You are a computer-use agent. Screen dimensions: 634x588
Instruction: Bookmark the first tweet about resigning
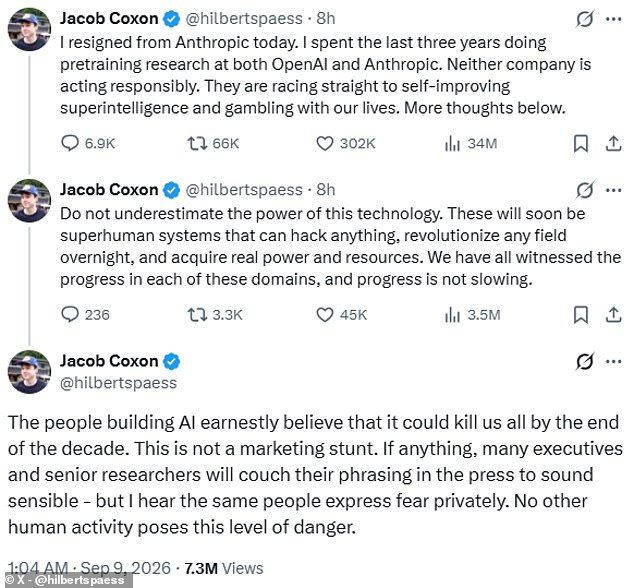[x=581, y=143]
